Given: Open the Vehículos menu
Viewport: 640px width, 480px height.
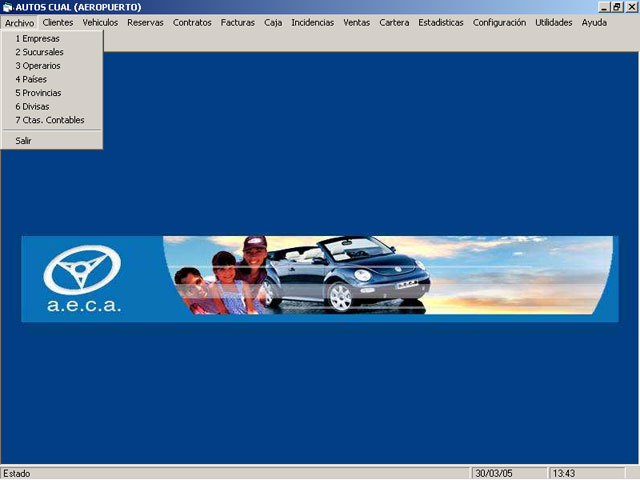Looking at the screenshot, I should pyautogui.click(x=100, y=22).
